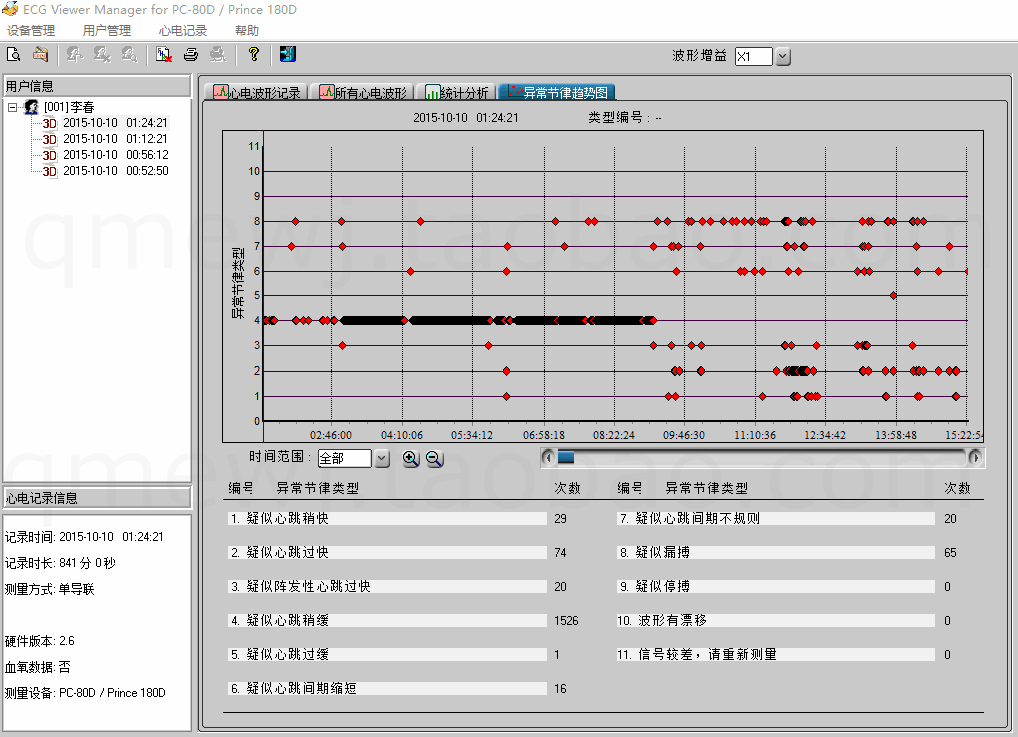This screenshot has width=1018, height=737.
Task: Select rhythm type 4 疑似心跳稍缓 row
Action: 387,620
